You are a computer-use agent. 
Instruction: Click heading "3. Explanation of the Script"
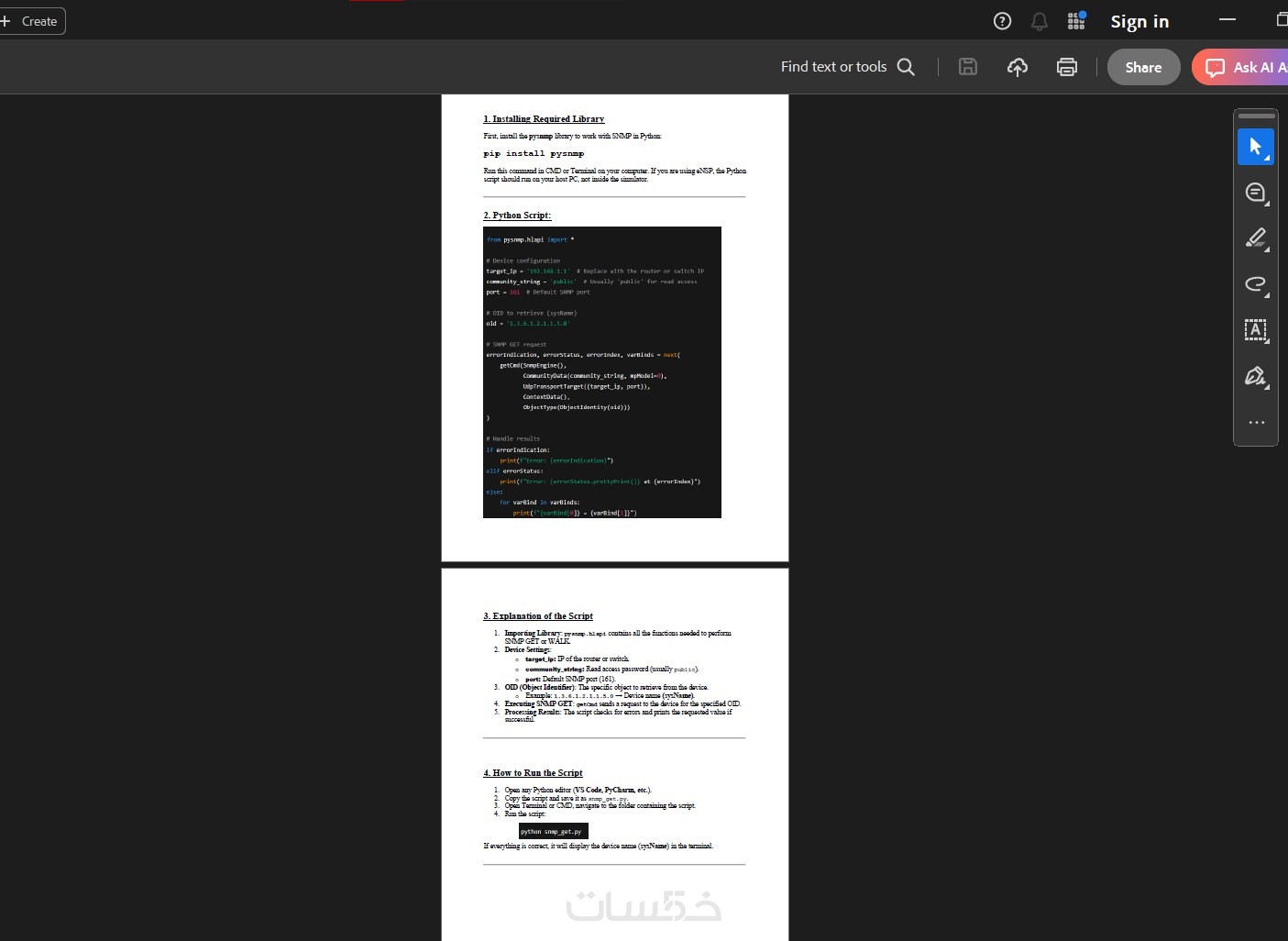click(538, 616)
